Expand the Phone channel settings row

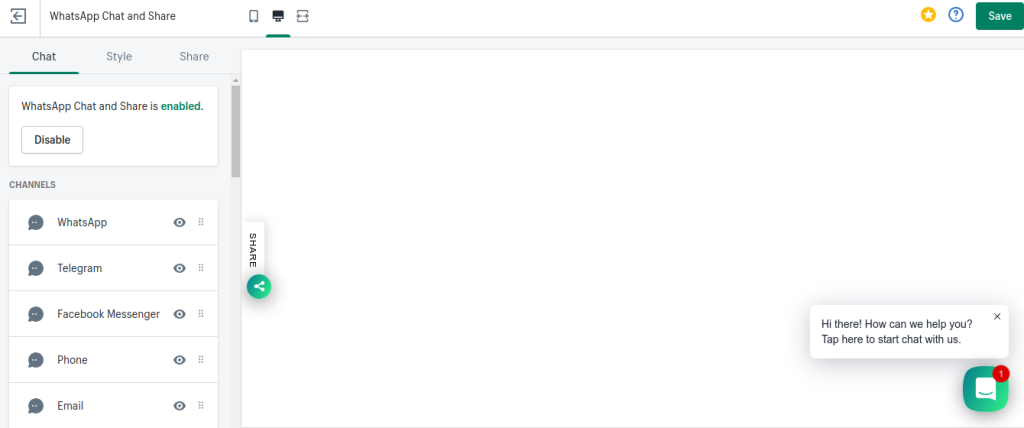pyautogui.click(x=113, y=359)
